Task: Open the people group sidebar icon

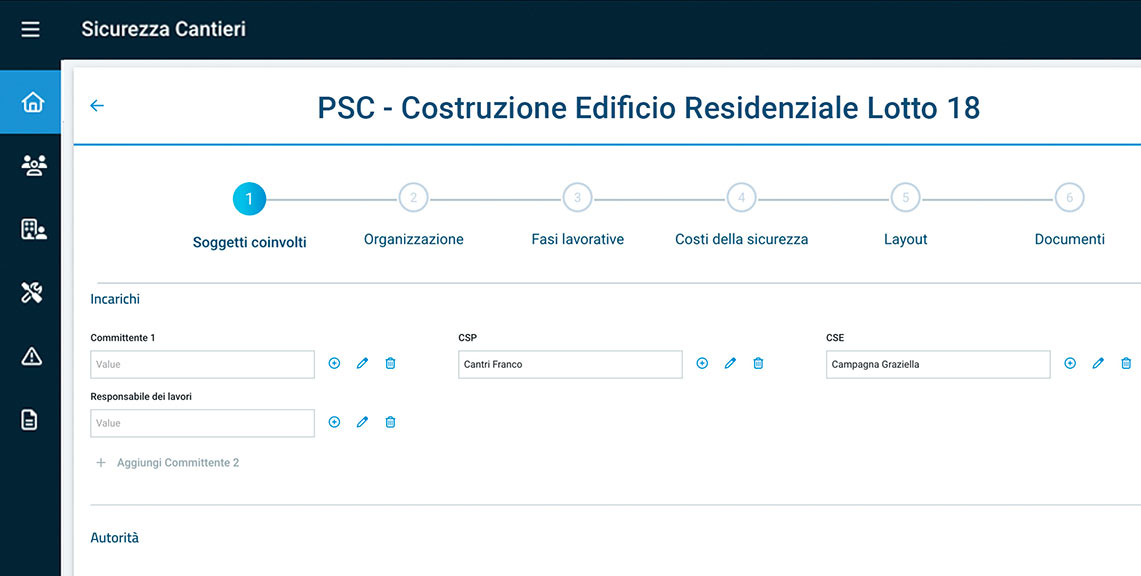Action: click(x=33, y=166)
